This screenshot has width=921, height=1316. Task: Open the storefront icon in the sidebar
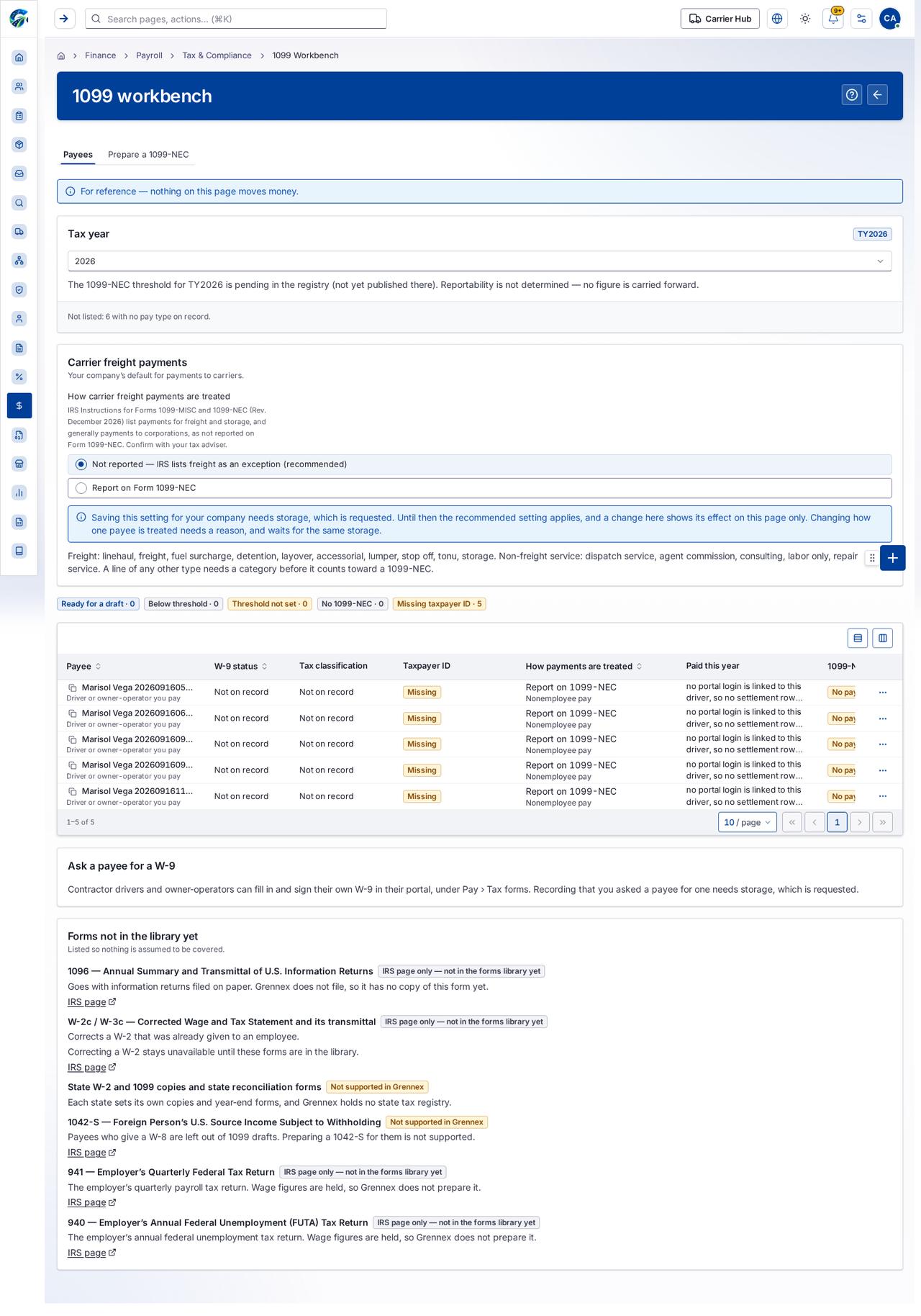19,464
